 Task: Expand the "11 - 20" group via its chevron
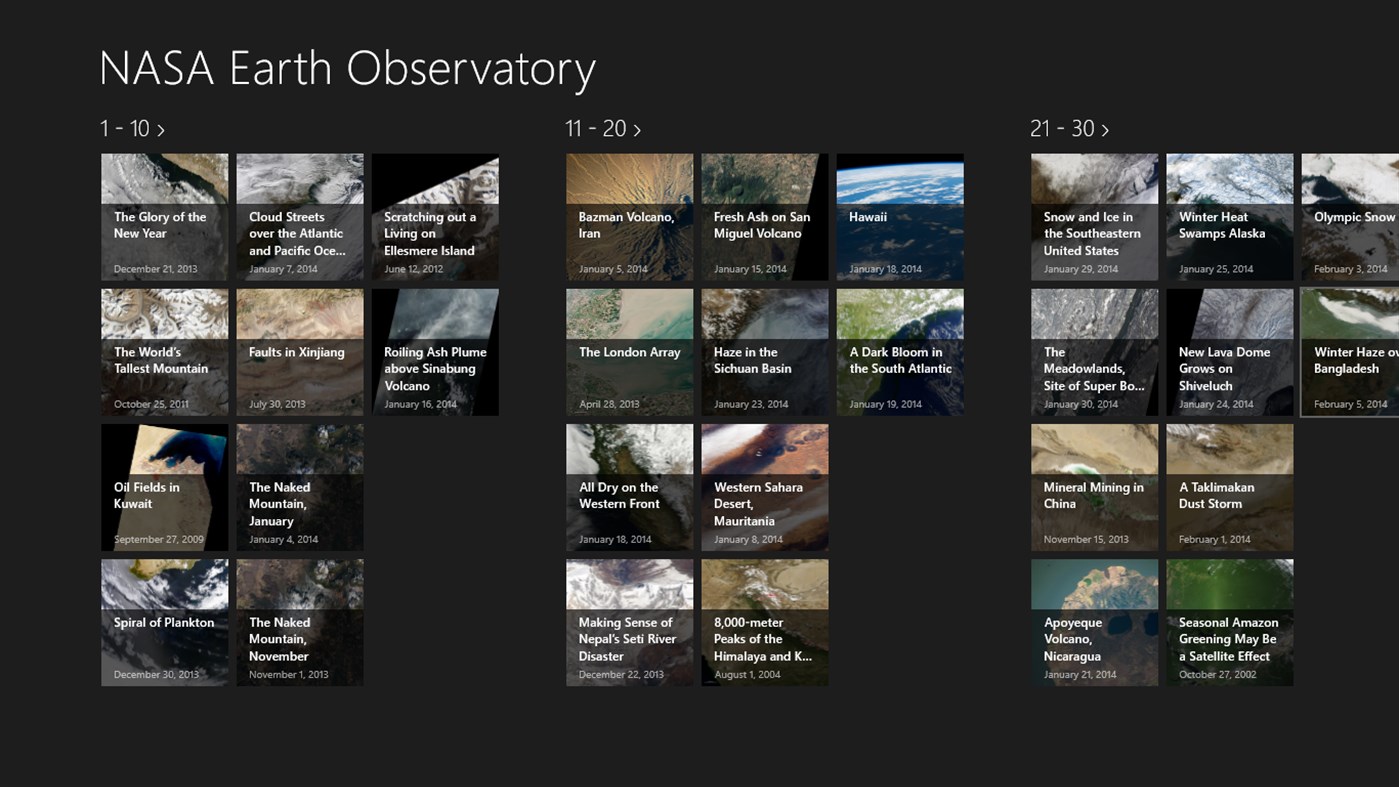coord(636,129)
